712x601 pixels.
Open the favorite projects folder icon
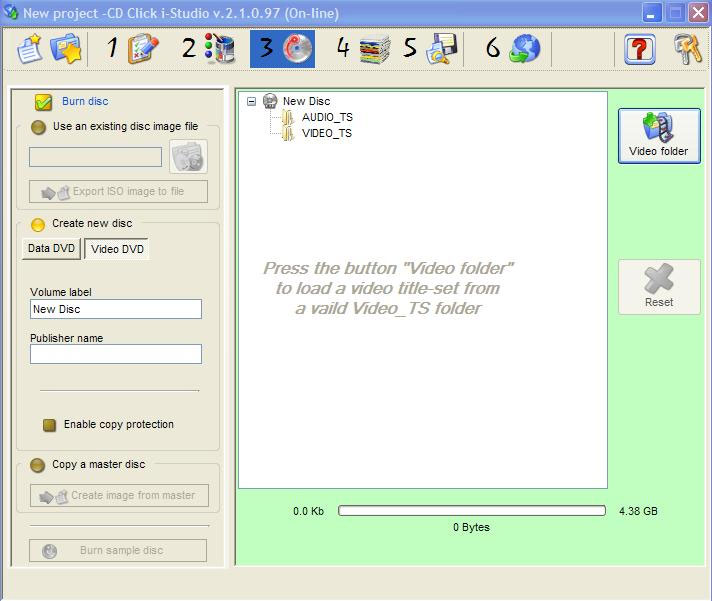tap(66, 49)
